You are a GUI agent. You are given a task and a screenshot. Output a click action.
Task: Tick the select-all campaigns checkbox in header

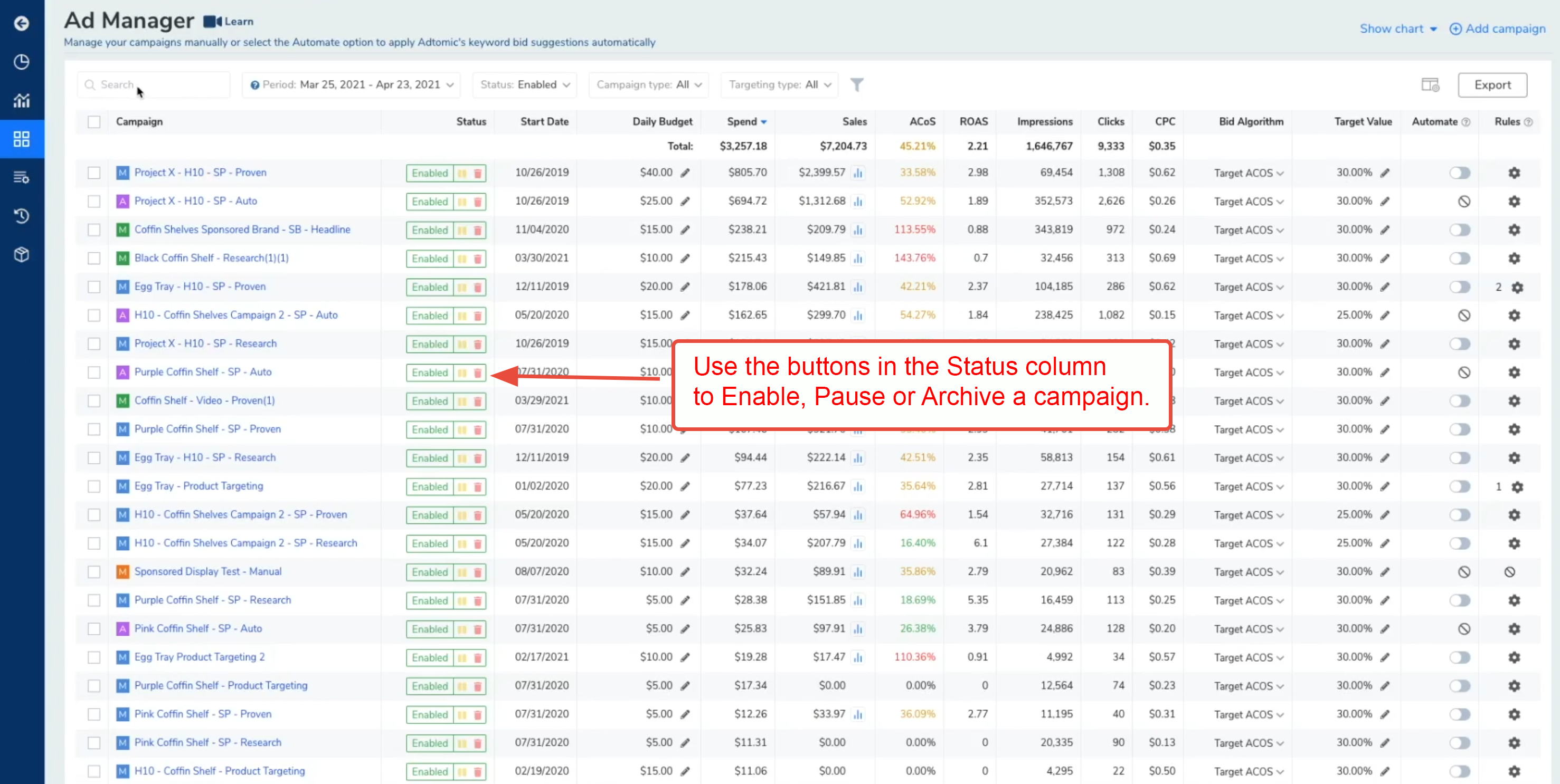[x=94, y=122]
